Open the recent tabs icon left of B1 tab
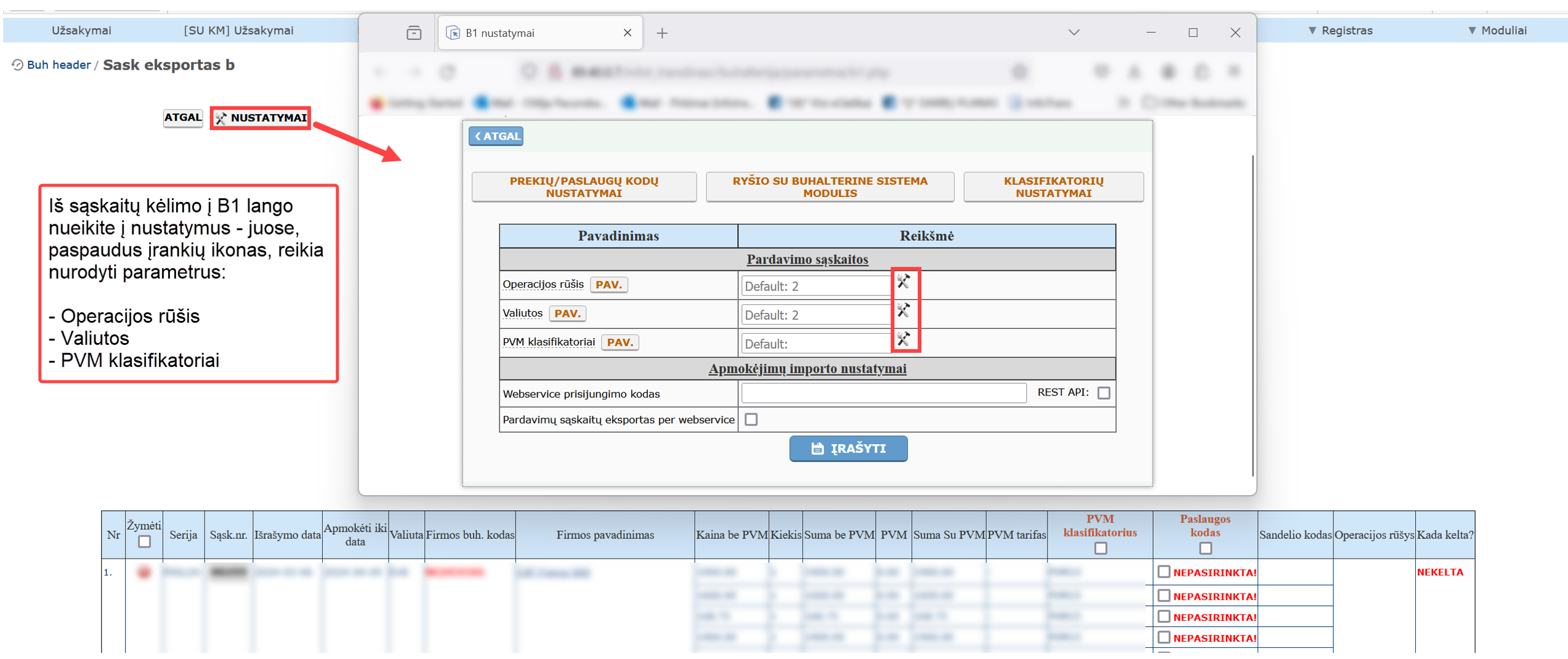The width and height of the screenshot is (1568, 659). tap(414, 33)
